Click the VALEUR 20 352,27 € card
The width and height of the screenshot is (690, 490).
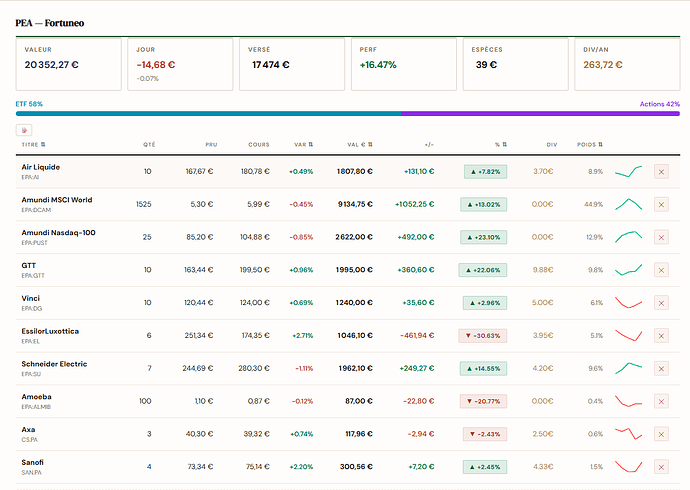[69, 64]
